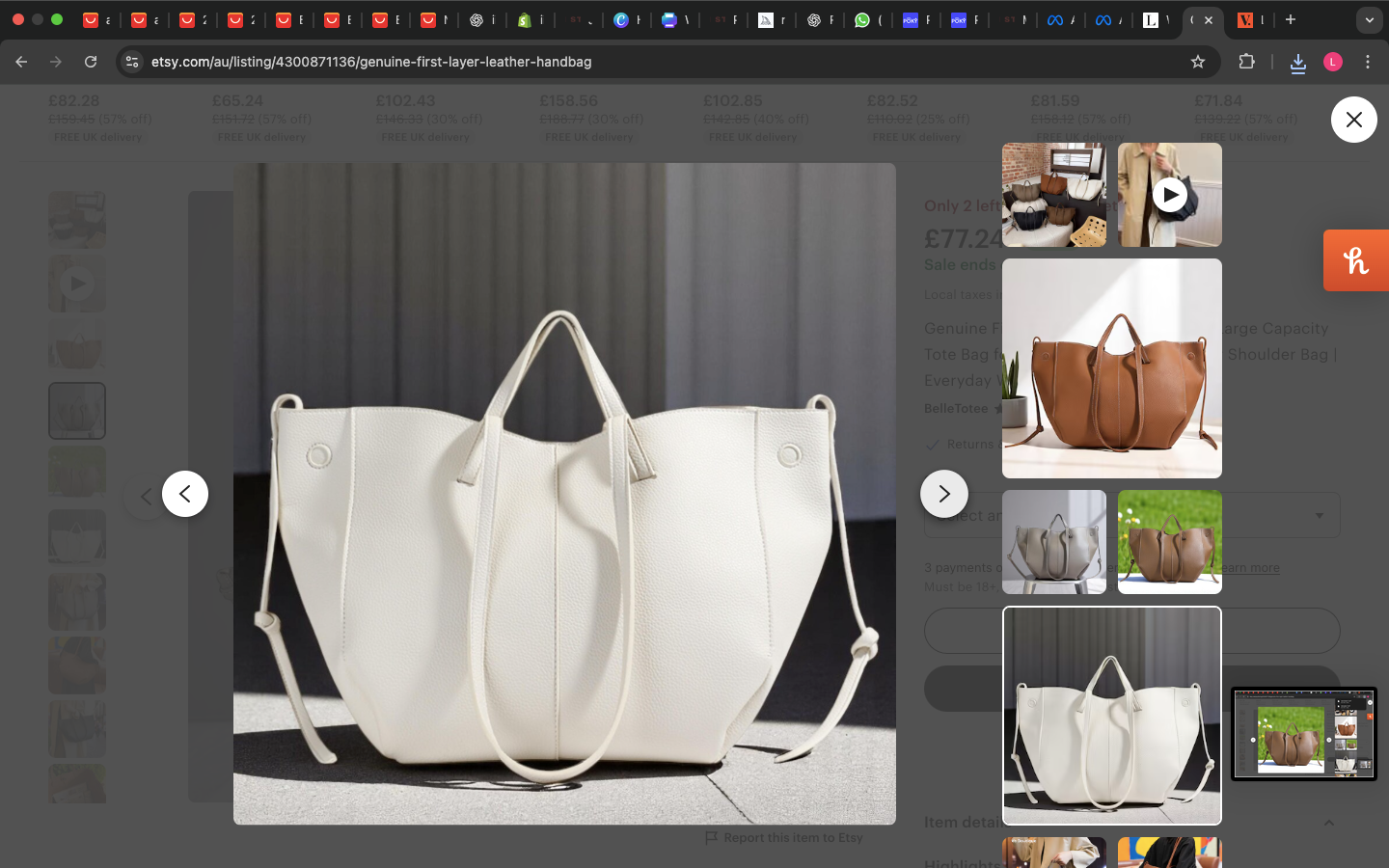Select the grey bag on chair thumbnail
Screen dimensions: 1389x868
pyautogui.click(x=1054, y=542)
